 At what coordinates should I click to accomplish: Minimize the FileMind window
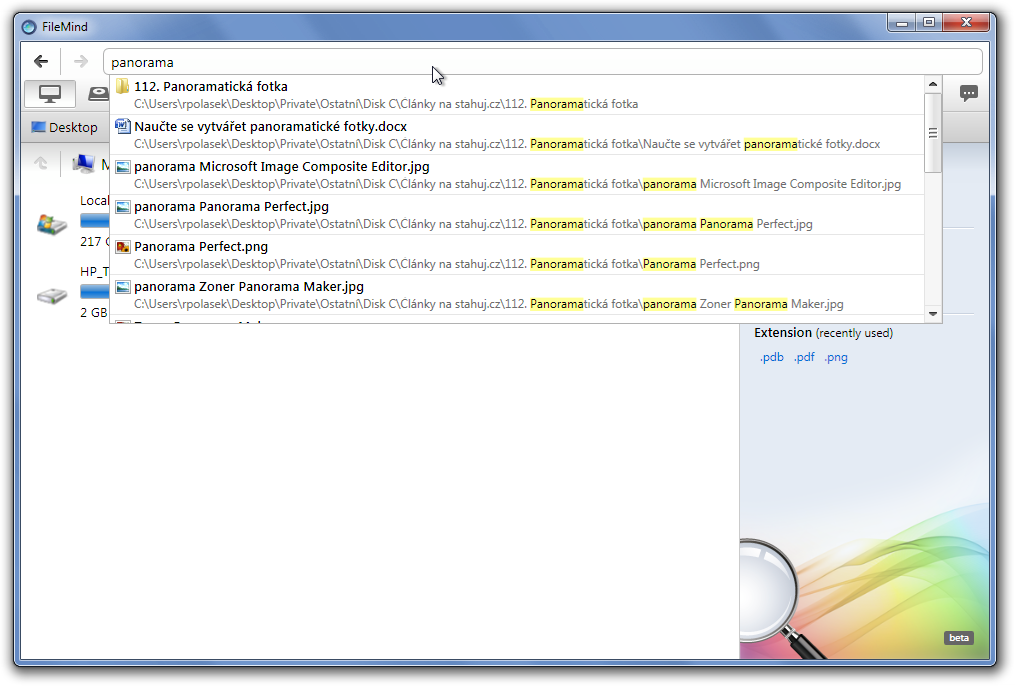[x=902, y=23]
